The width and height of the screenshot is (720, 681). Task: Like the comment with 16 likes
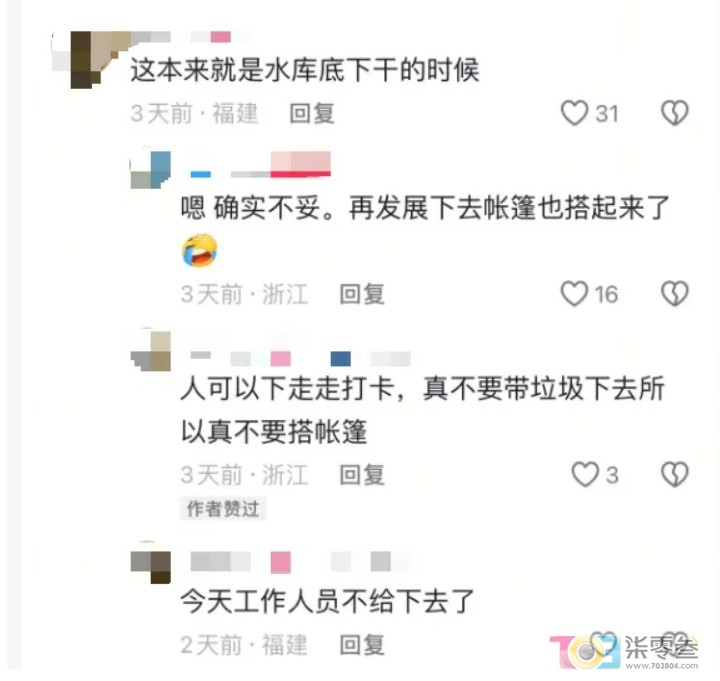(574, 293)
